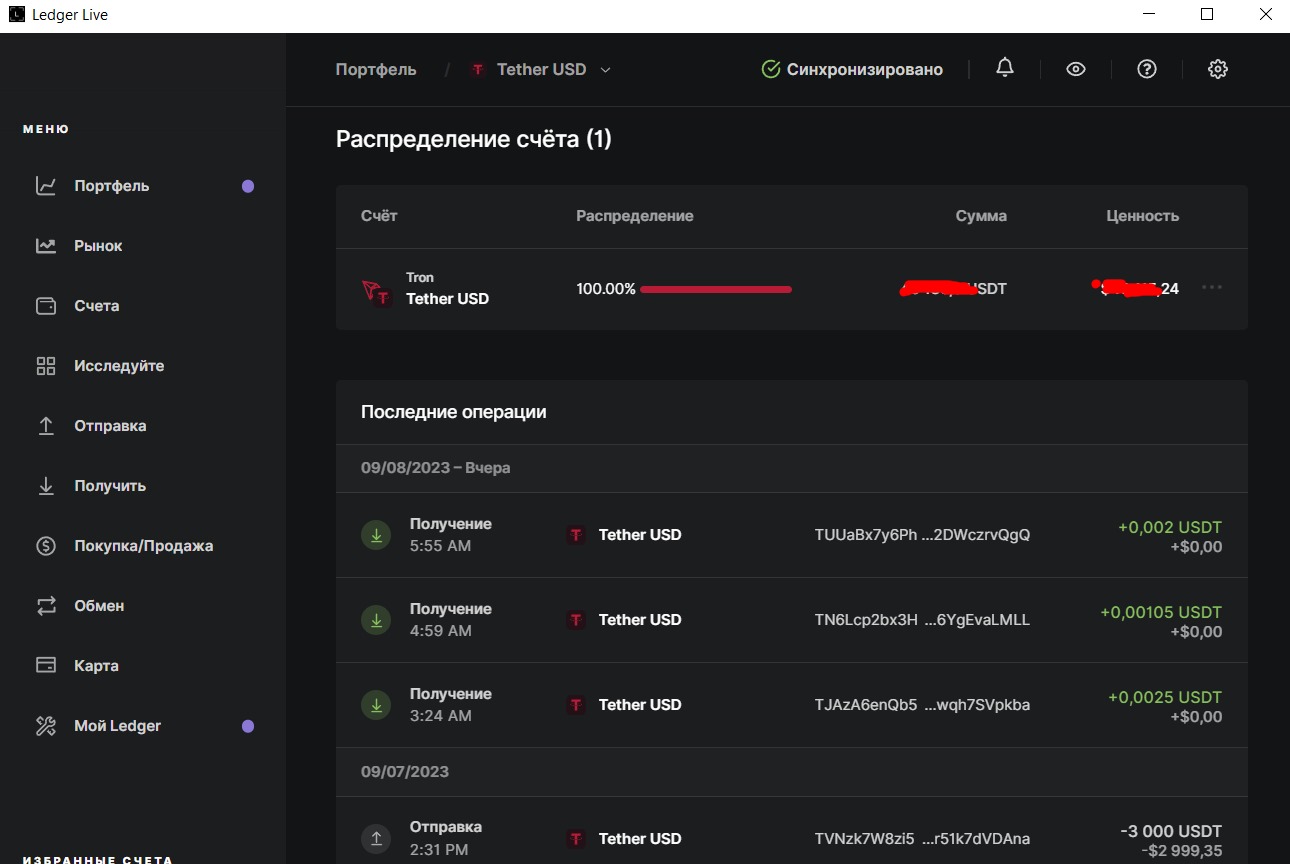Sort by the Счёт column header
The width and height of the screenshot is (1290, 864).
pos(379,216)
